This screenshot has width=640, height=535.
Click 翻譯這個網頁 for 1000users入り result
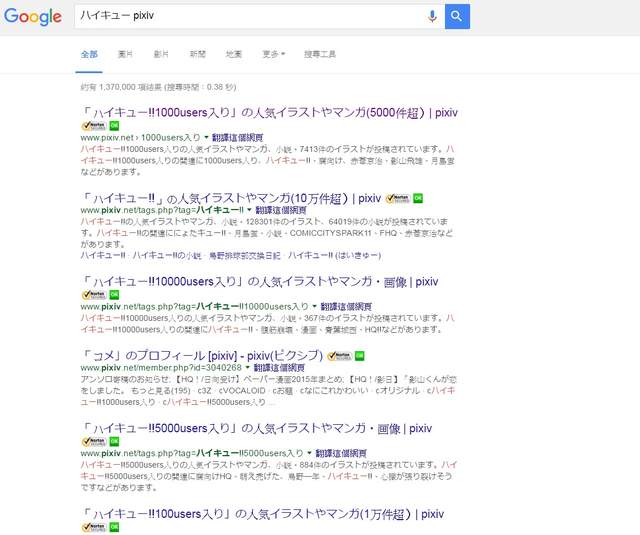237,138
